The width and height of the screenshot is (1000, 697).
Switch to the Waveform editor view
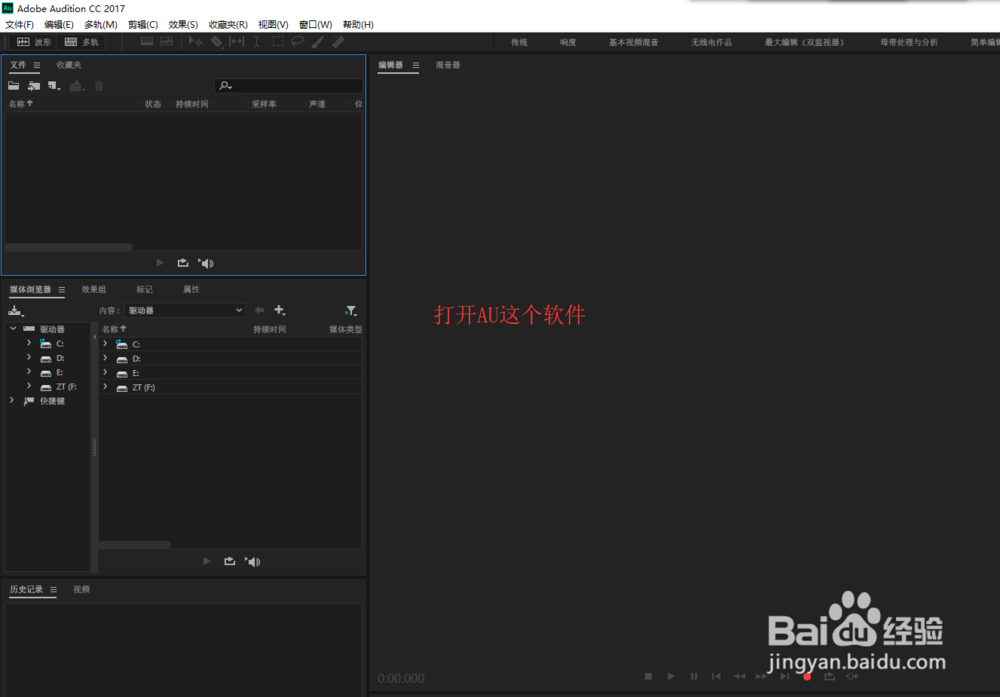[34, 42]
